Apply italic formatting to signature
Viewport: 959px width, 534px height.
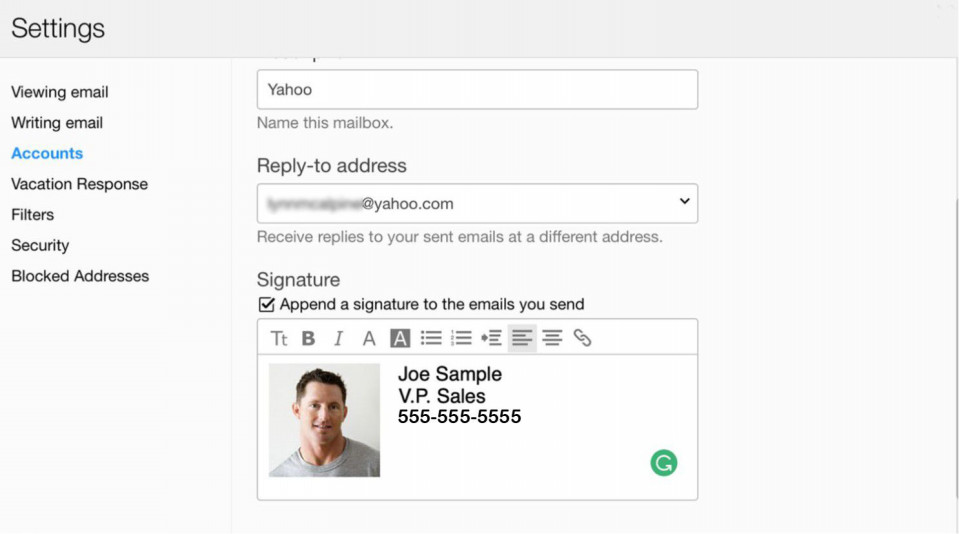pyautogui.click(x=338, y=338)
